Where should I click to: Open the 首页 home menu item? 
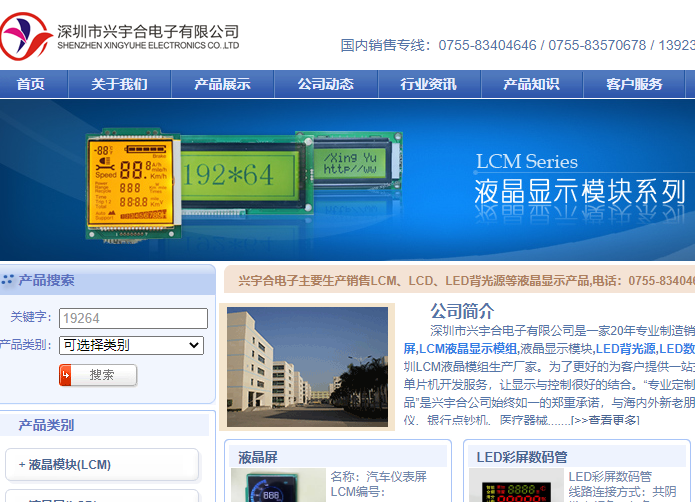click(x=31, y=84)
